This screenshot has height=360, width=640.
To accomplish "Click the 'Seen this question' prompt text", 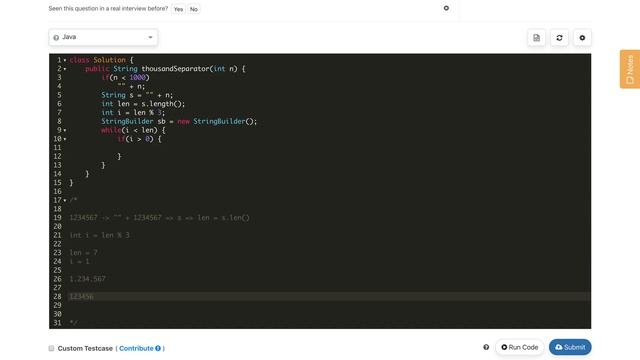I will click(x=108, y=9).
